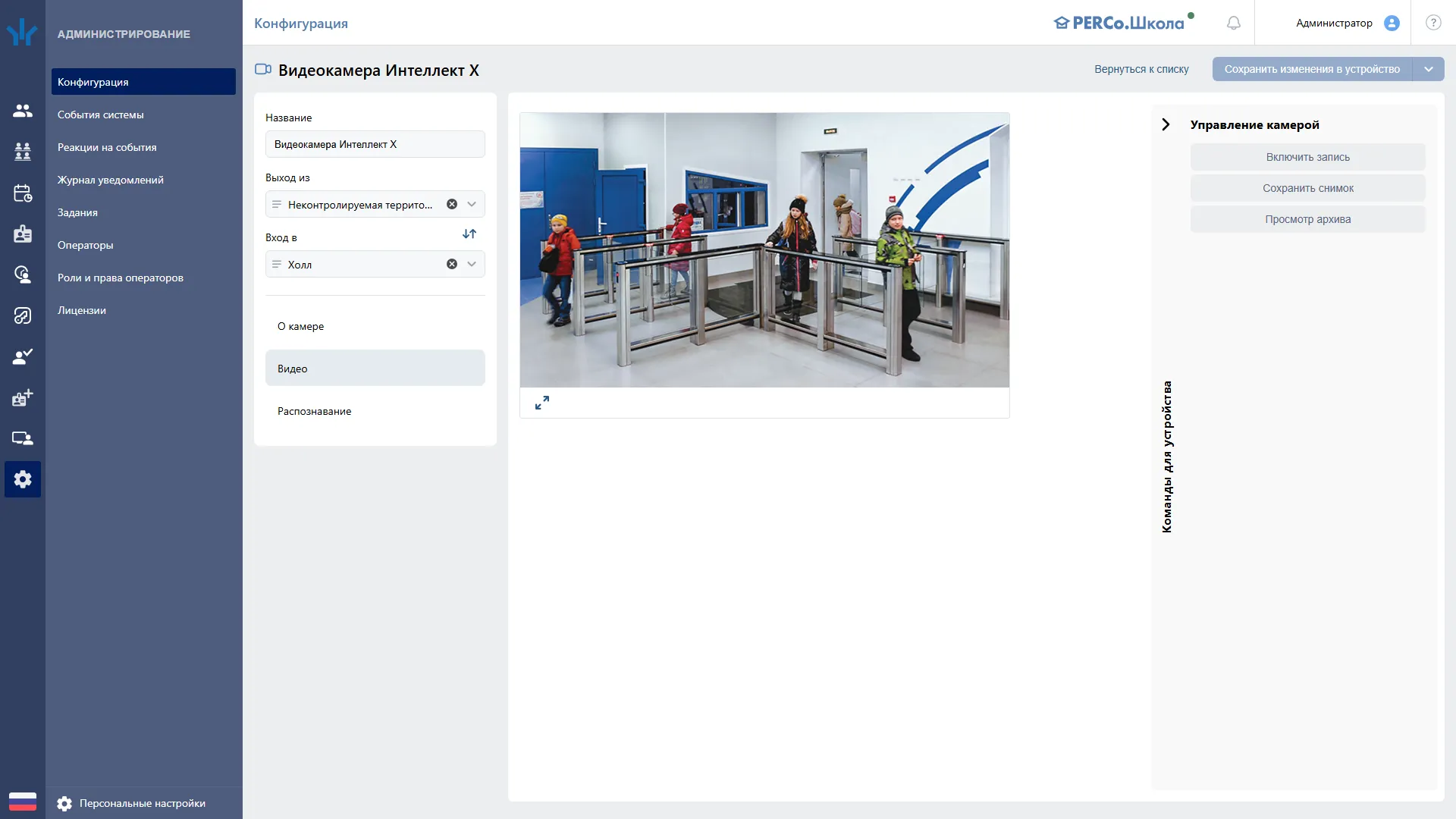Open Роли и права операторов item

(143, 278)
